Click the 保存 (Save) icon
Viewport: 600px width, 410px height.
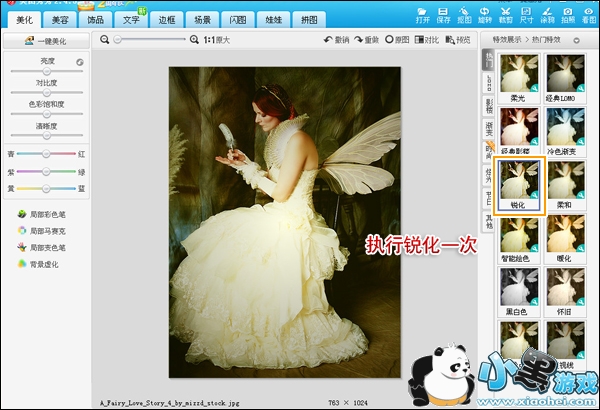click(446, 13)
